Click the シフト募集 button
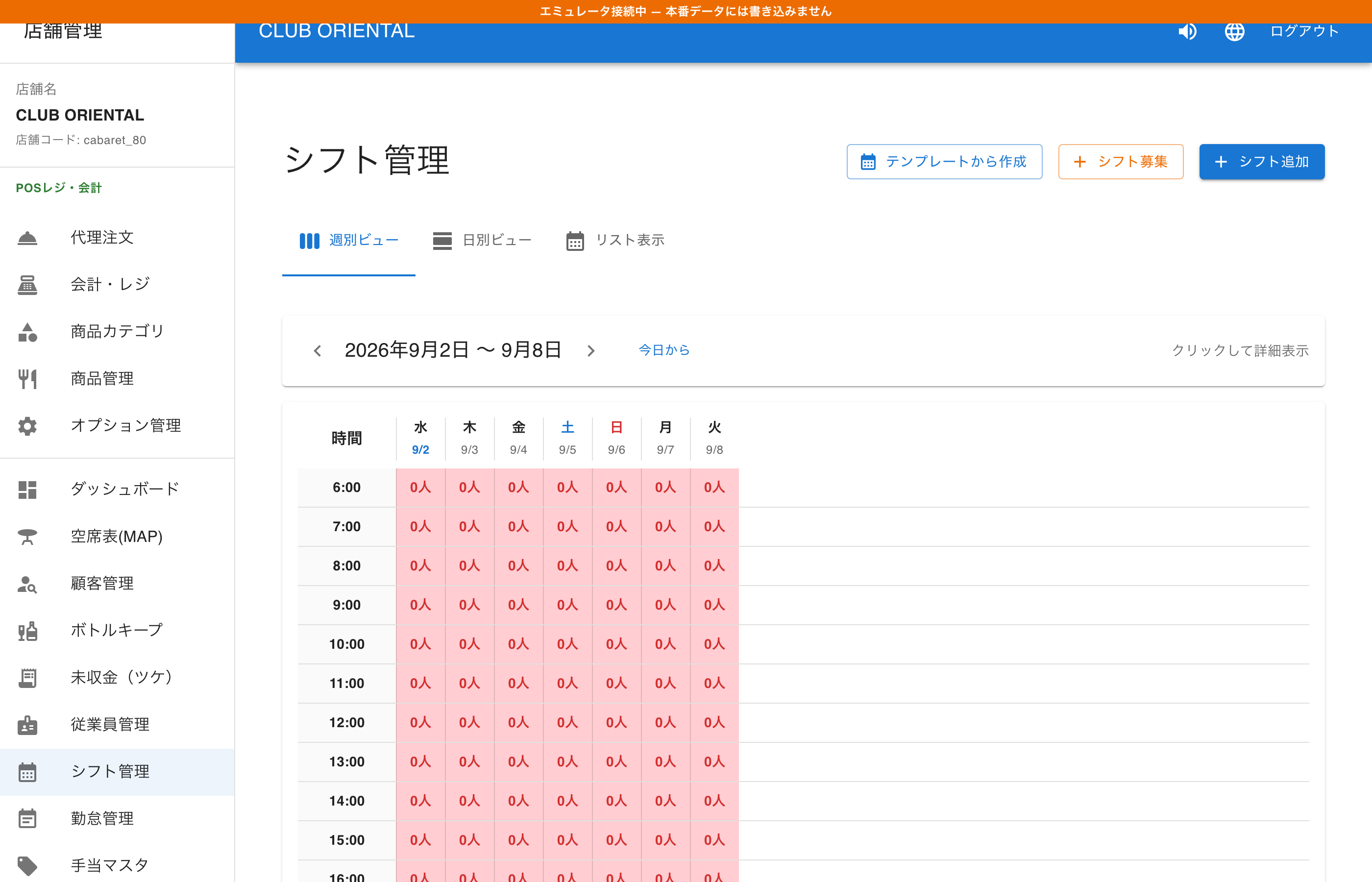Screen dimensions: 1372x882 coord(1121,162)
